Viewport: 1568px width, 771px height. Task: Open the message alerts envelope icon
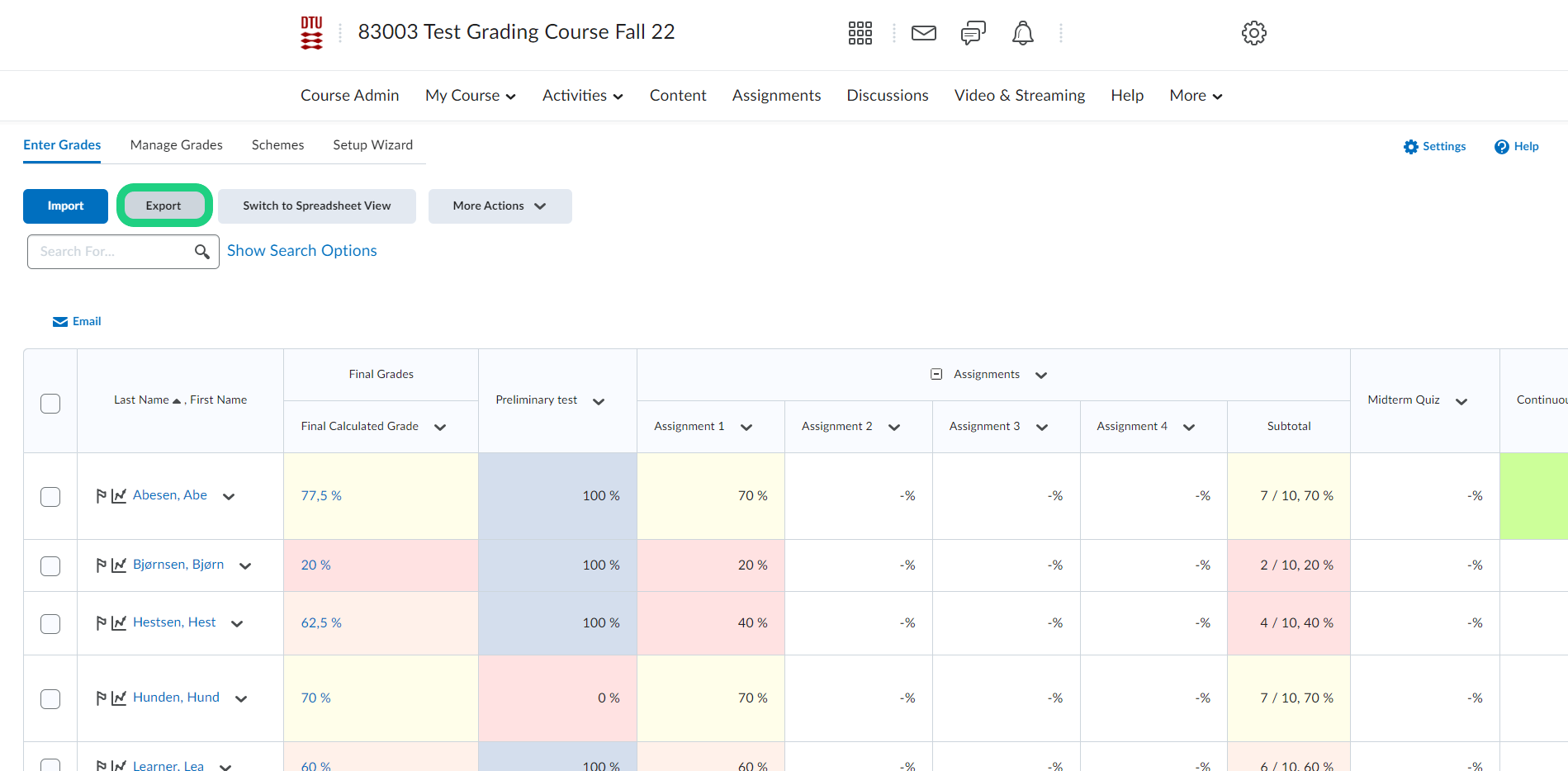tap(923, 33)
